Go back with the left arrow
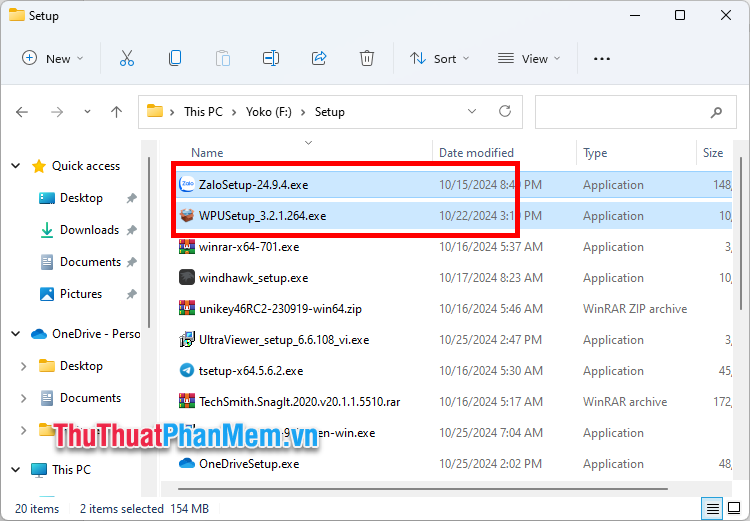750x521 pixels. (x=22, y=112)
